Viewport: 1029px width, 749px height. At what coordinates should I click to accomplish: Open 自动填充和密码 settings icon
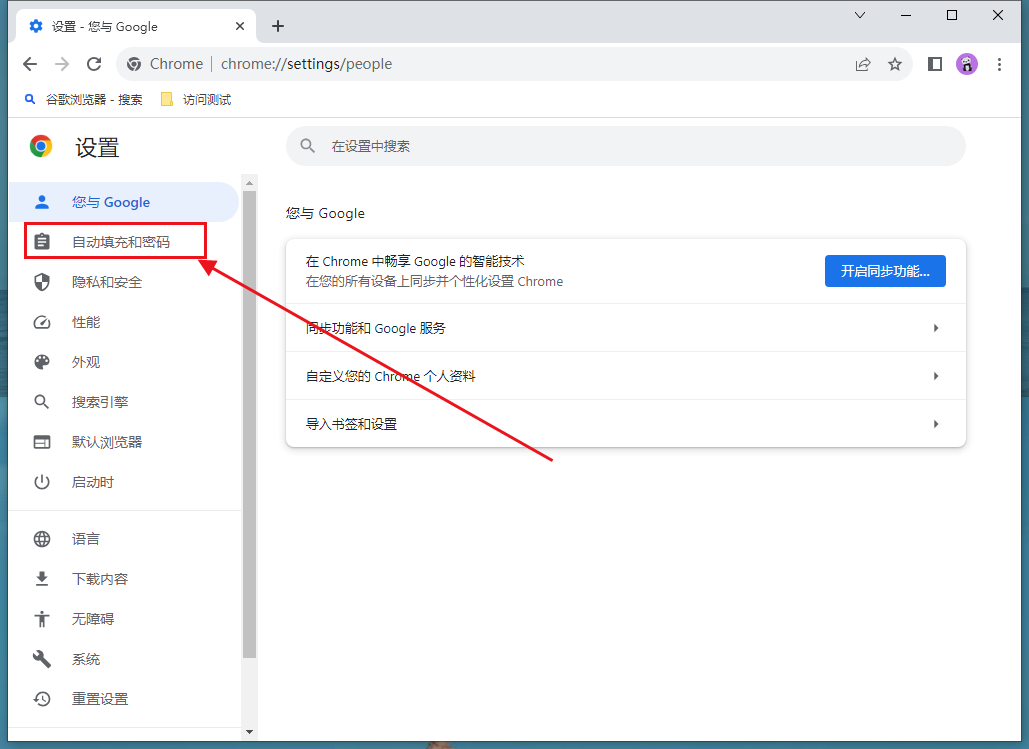point(42,242)
